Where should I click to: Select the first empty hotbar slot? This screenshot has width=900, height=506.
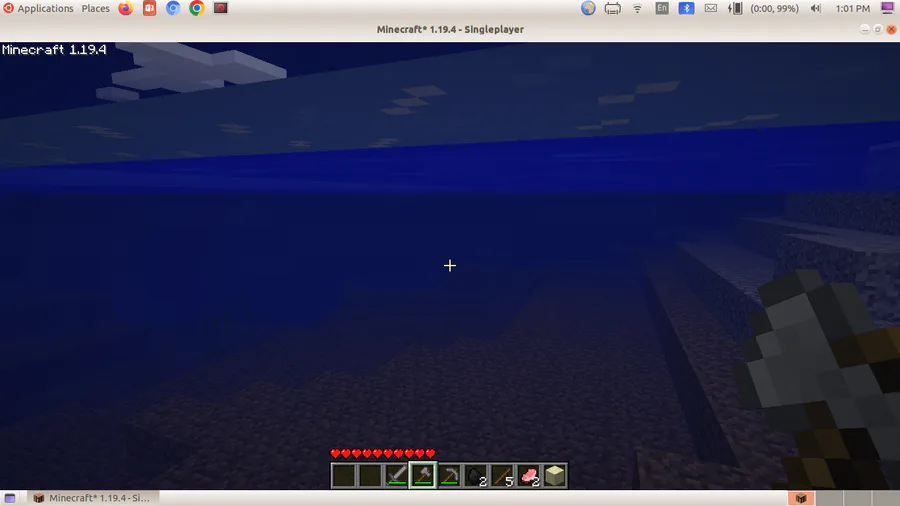pos(344,476)
